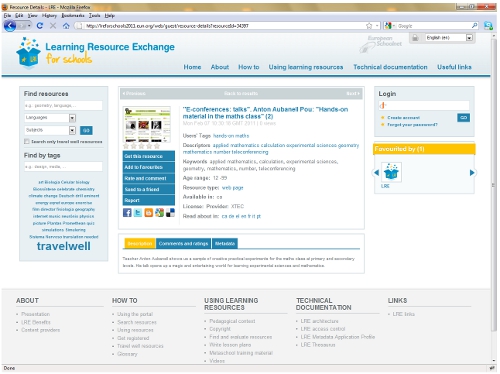
Task: Expand the Subjects dropdown
Action: pos(50,130)
